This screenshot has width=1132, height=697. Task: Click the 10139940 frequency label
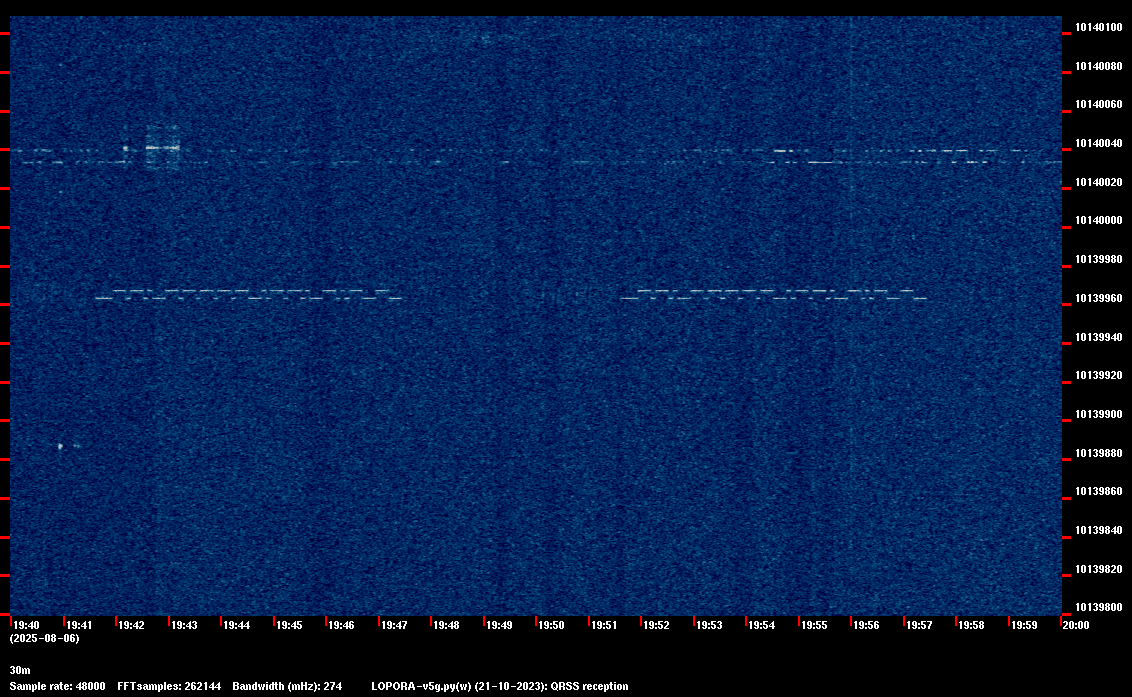click(x=1098, y=337)
